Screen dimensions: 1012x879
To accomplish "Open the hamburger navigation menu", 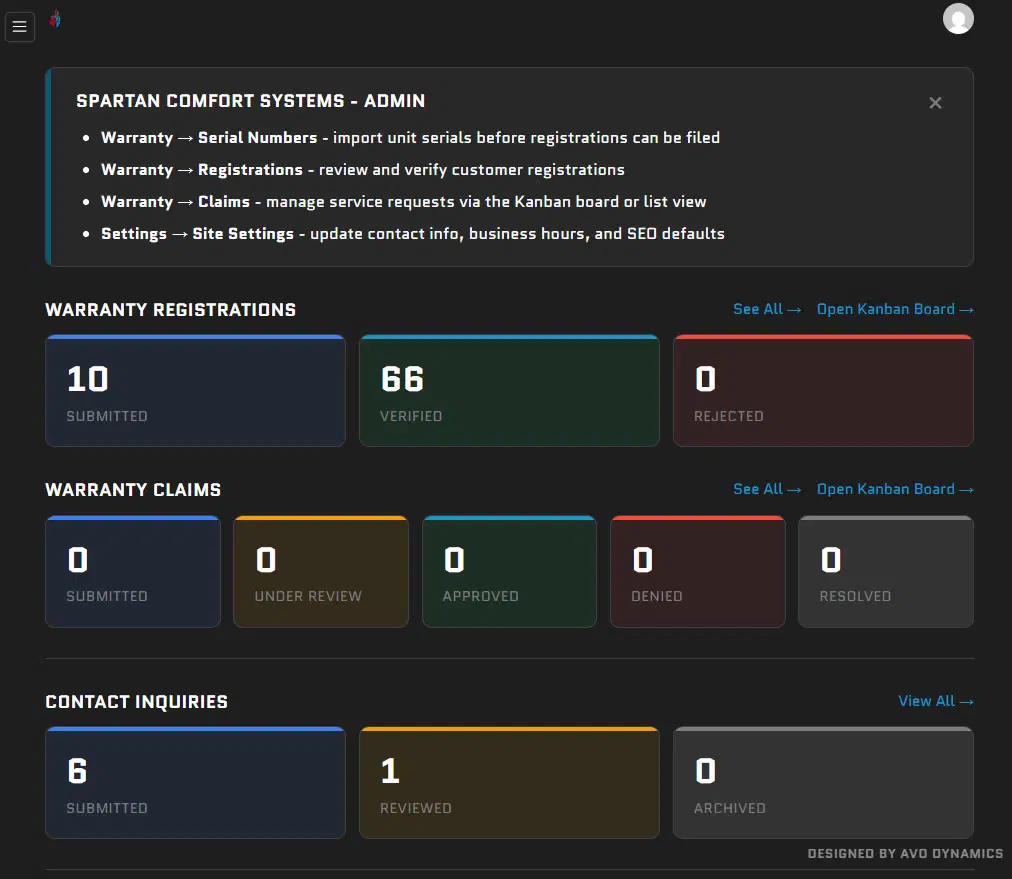I will point(20,26).
